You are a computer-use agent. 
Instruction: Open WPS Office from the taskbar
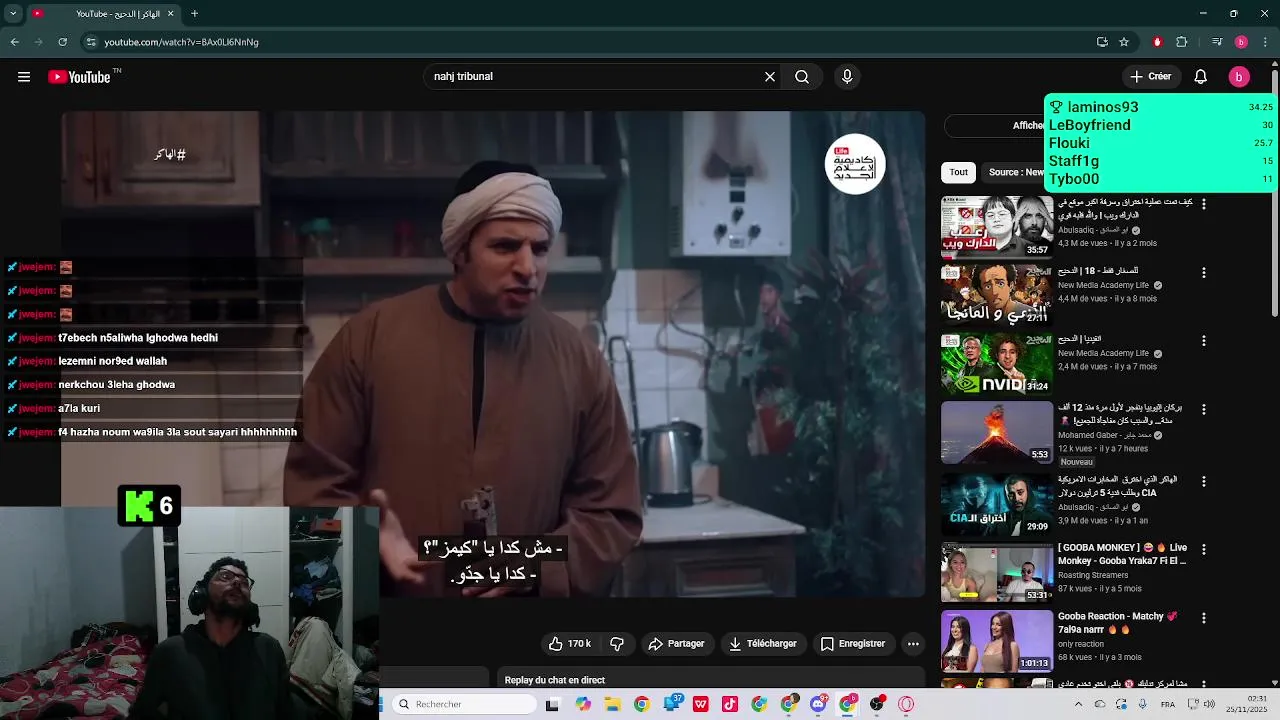click(x=701, y=704)
